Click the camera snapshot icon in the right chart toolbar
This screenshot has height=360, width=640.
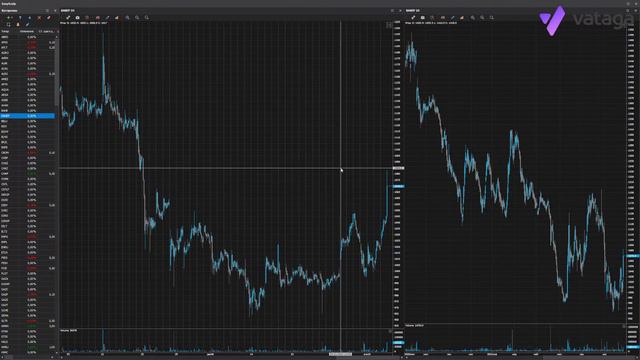coord(422,18)
